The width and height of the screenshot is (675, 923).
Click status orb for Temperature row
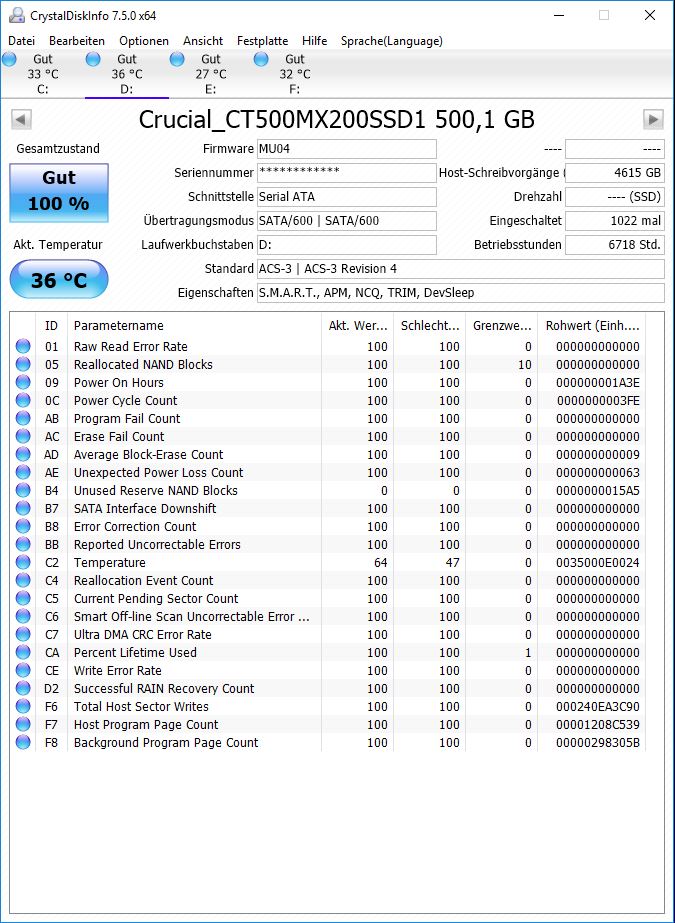pos(23,562)
